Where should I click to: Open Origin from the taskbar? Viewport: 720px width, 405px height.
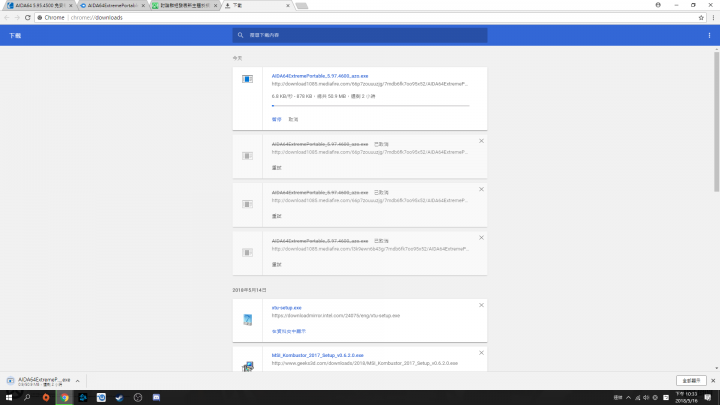(46, 398)
